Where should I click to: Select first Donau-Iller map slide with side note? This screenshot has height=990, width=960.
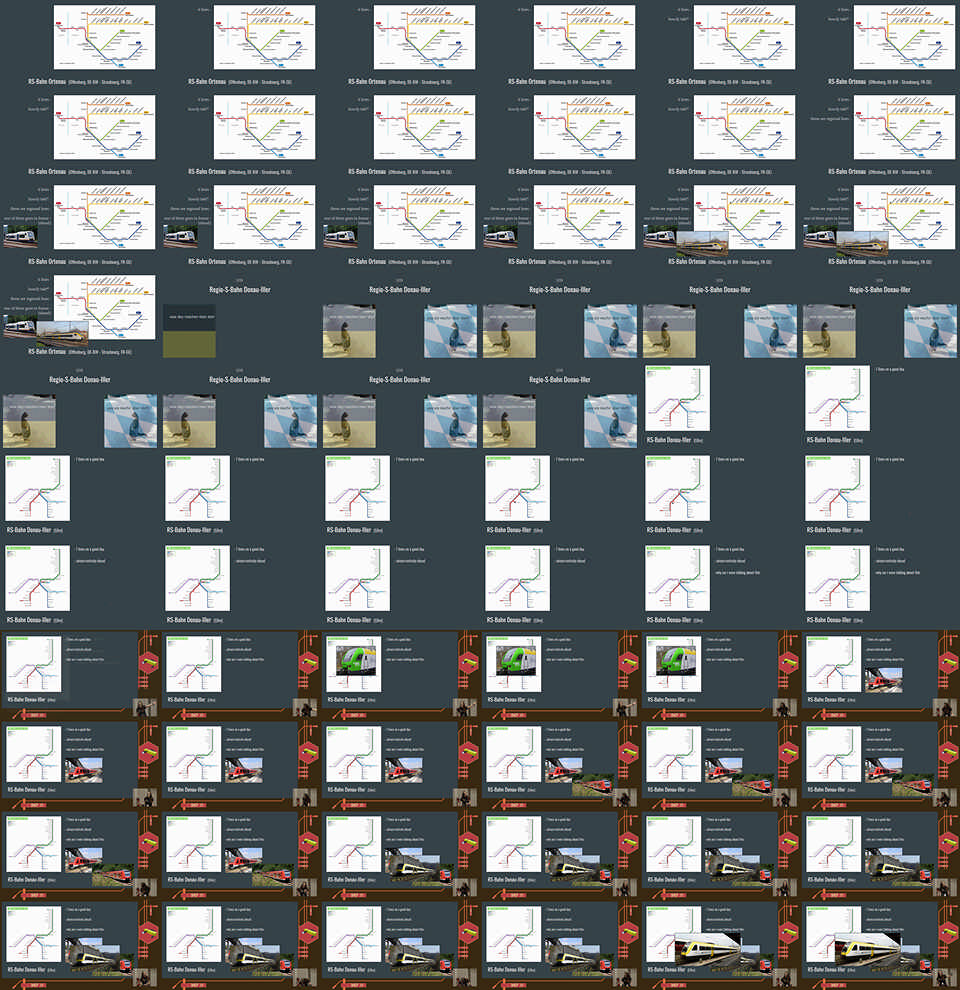tap(837, 399)
